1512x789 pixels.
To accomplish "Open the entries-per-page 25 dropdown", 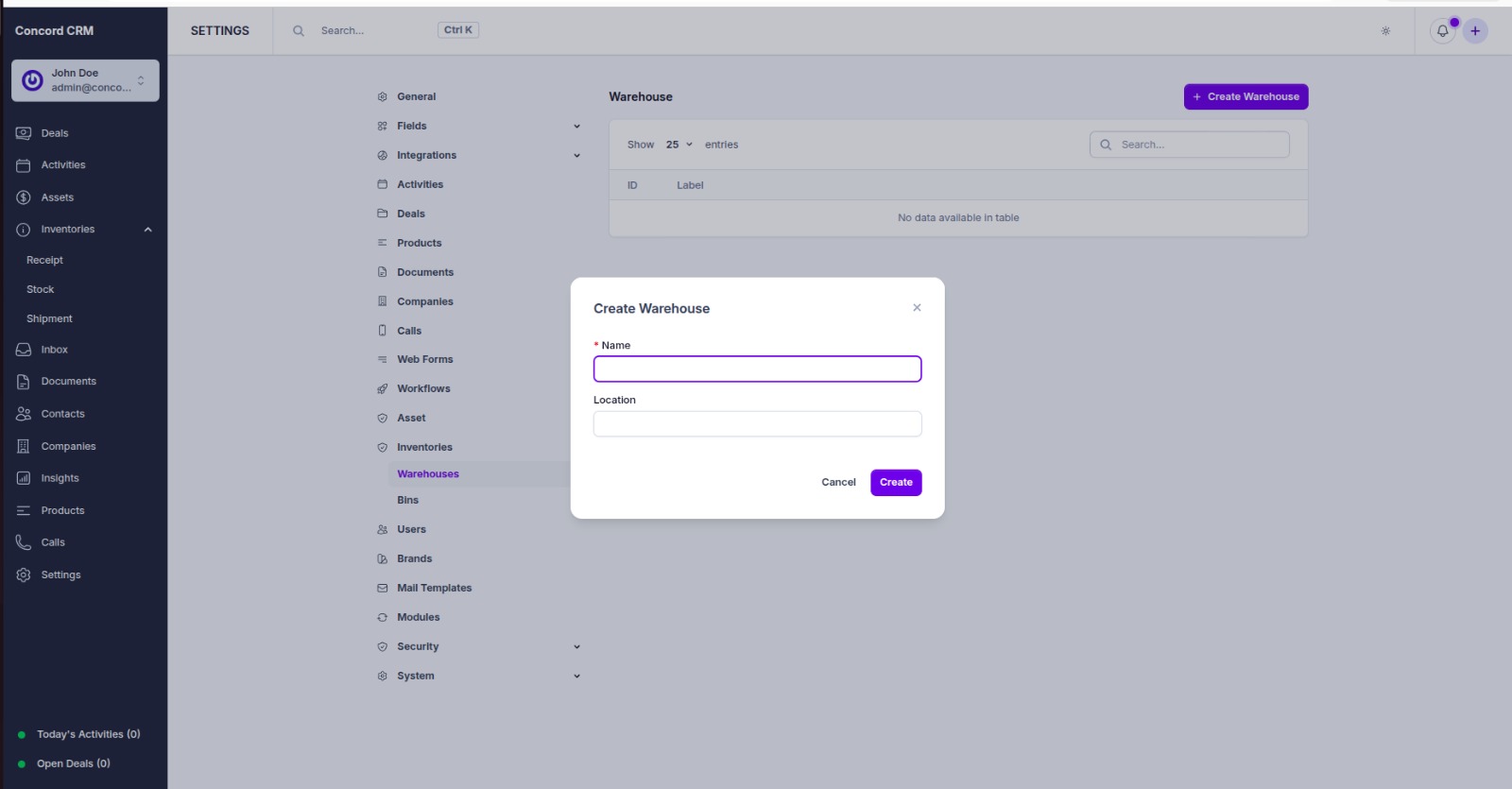I will click(x=679, y=145).
